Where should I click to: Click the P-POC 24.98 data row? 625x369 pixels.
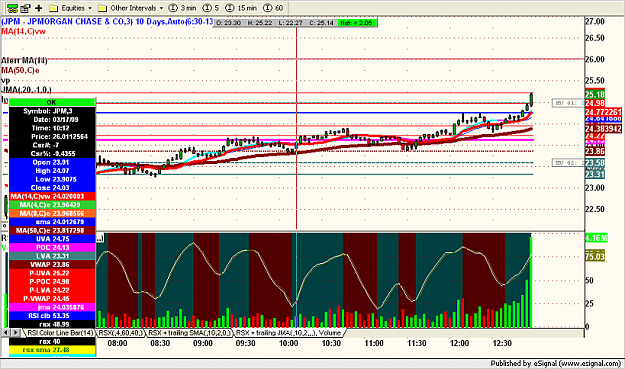click(x=52, y=281)
